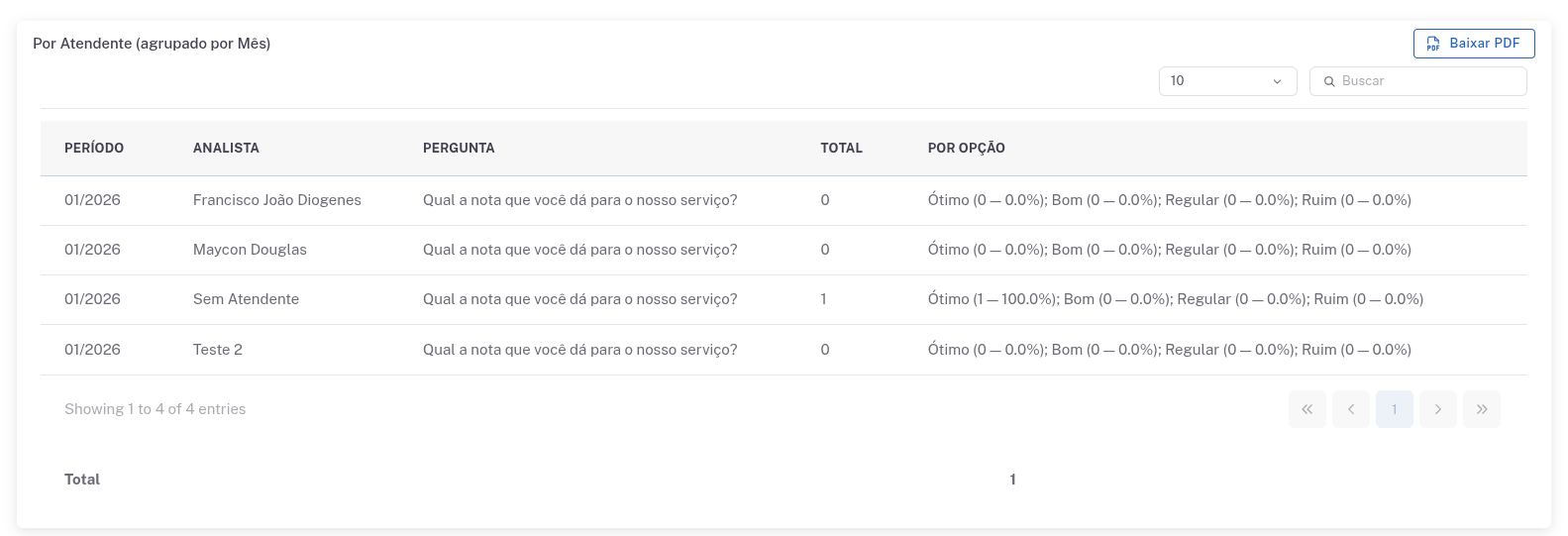Click the magnifier search icon
Viewport: 1568px width, 536px height.
(1329, 81)
